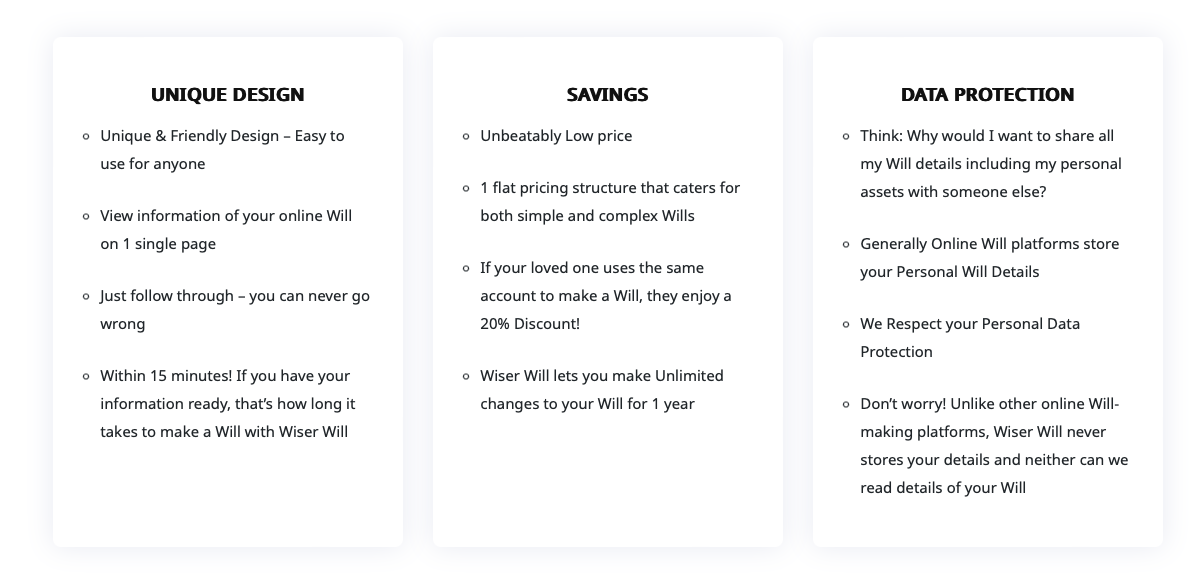Click the UNIQUE DESIGN heading
1204x588 pixels.
(227, 95)
